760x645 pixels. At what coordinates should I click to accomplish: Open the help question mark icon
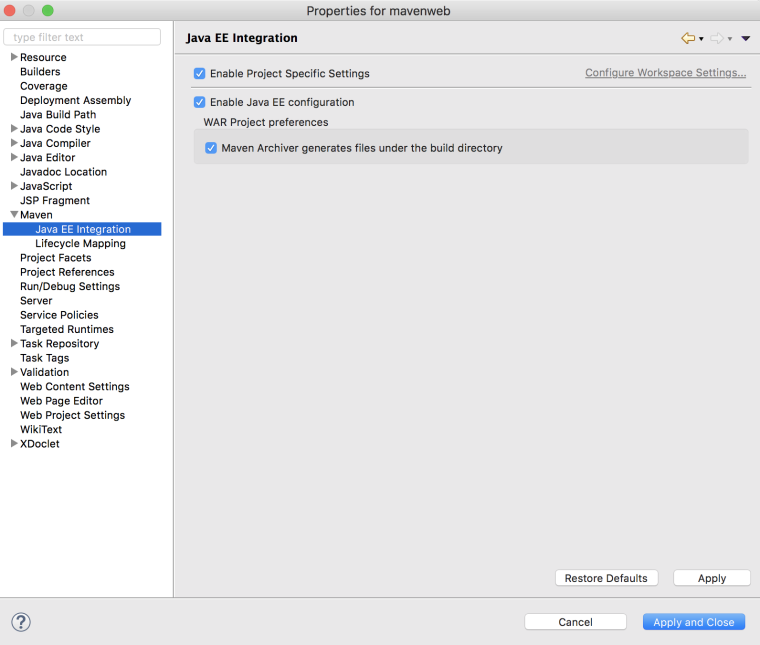pyautogui.click(x=21, y=622)
